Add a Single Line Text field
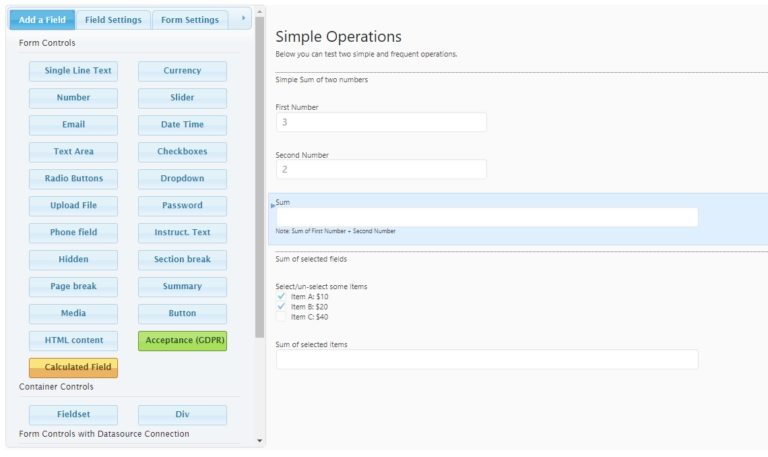 (73, 71)
